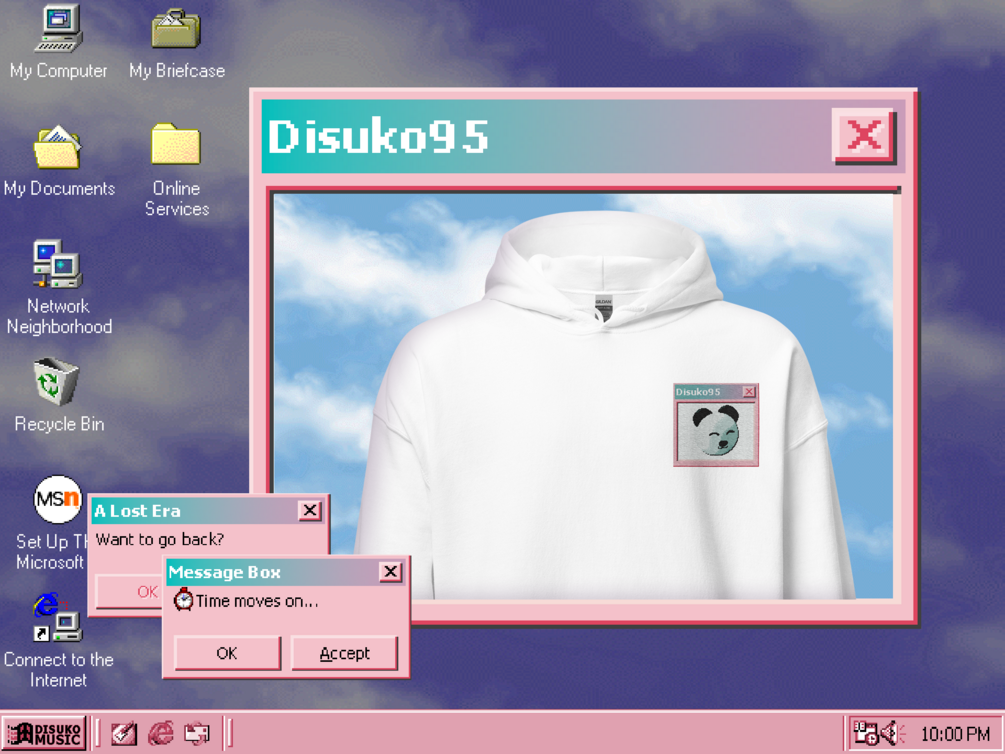Click the volume speaker tray icon
Image resolution: width=1005 pixels, height=754 pixels.
coord(892,733)
